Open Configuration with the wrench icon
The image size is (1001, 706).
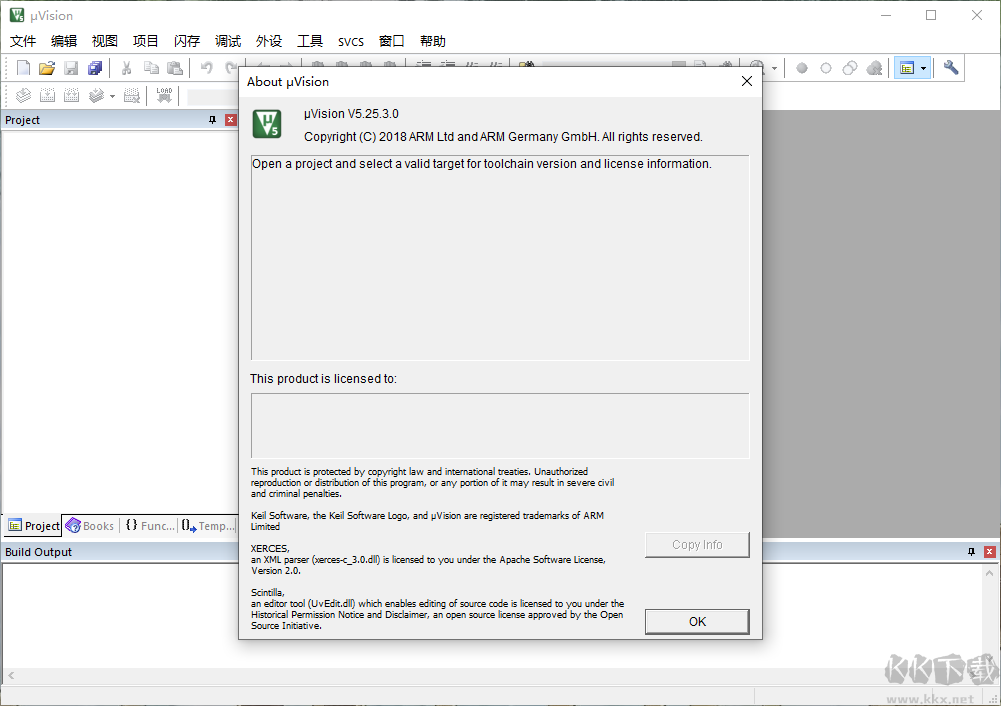[x=951, y=68]
